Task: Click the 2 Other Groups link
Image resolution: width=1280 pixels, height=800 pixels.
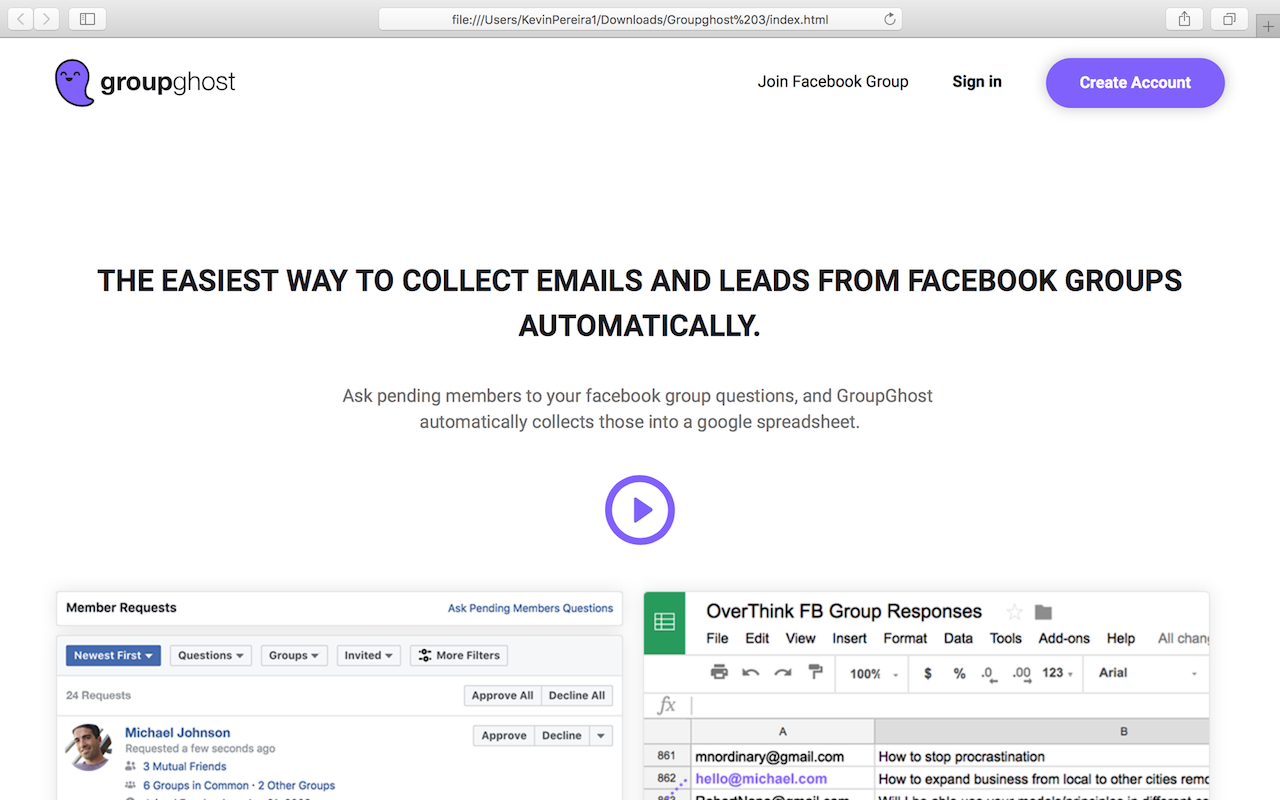Action: click(x=297, y=786)
